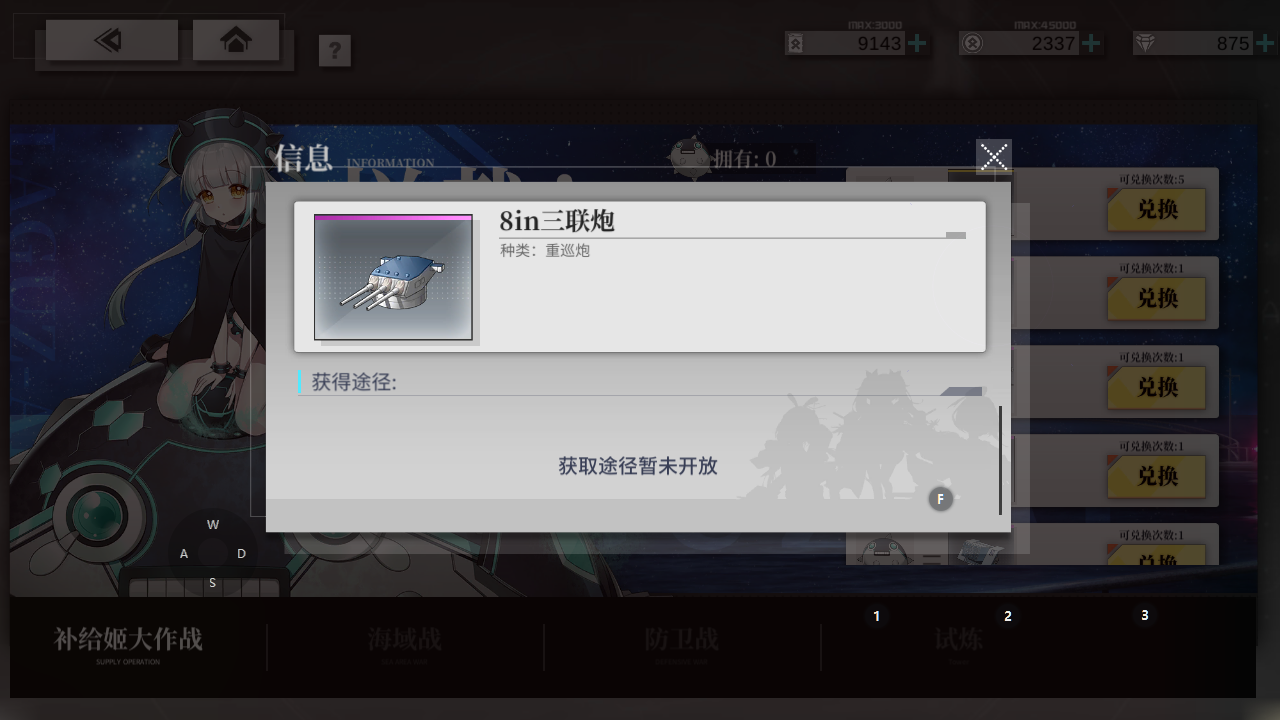Add more of the 9143 resource

click(917, 43)
